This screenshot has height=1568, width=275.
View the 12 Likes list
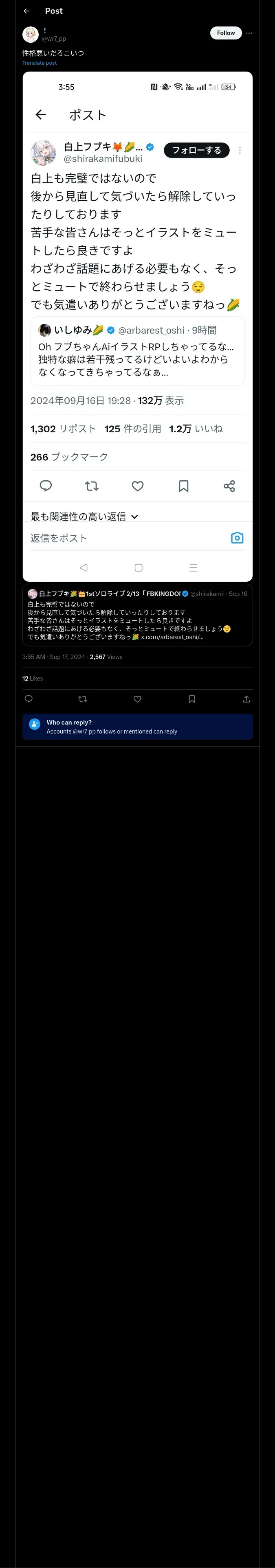click(x=33, y=678)
